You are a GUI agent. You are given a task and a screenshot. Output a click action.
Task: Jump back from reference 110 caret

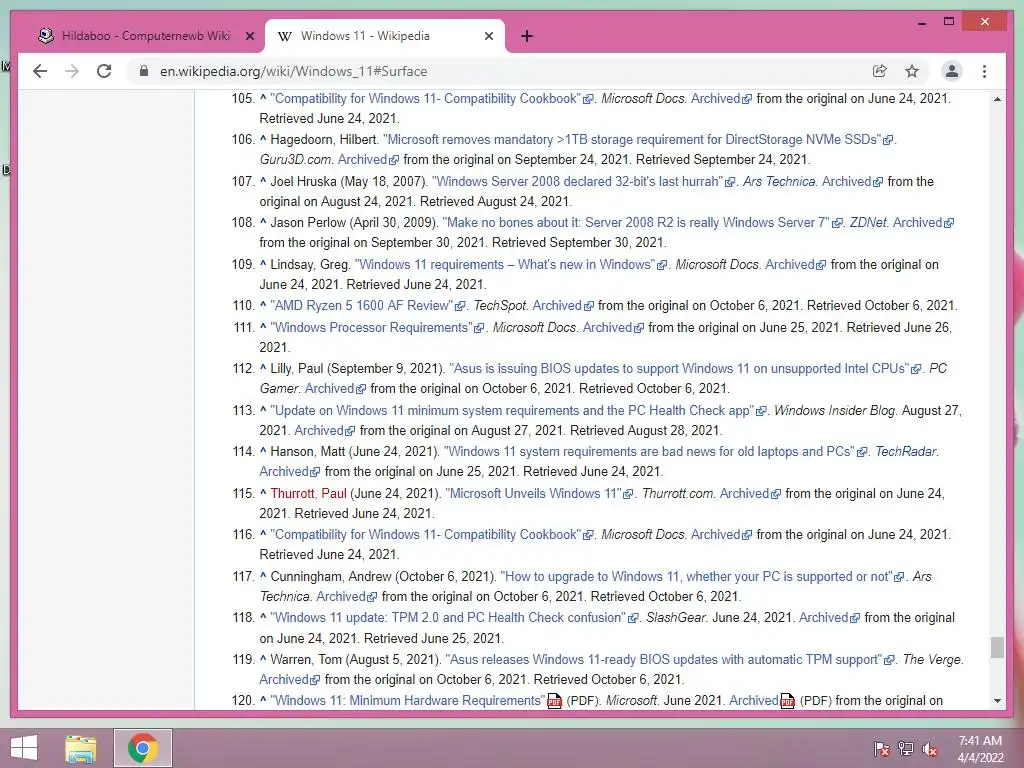coord(263,304)
